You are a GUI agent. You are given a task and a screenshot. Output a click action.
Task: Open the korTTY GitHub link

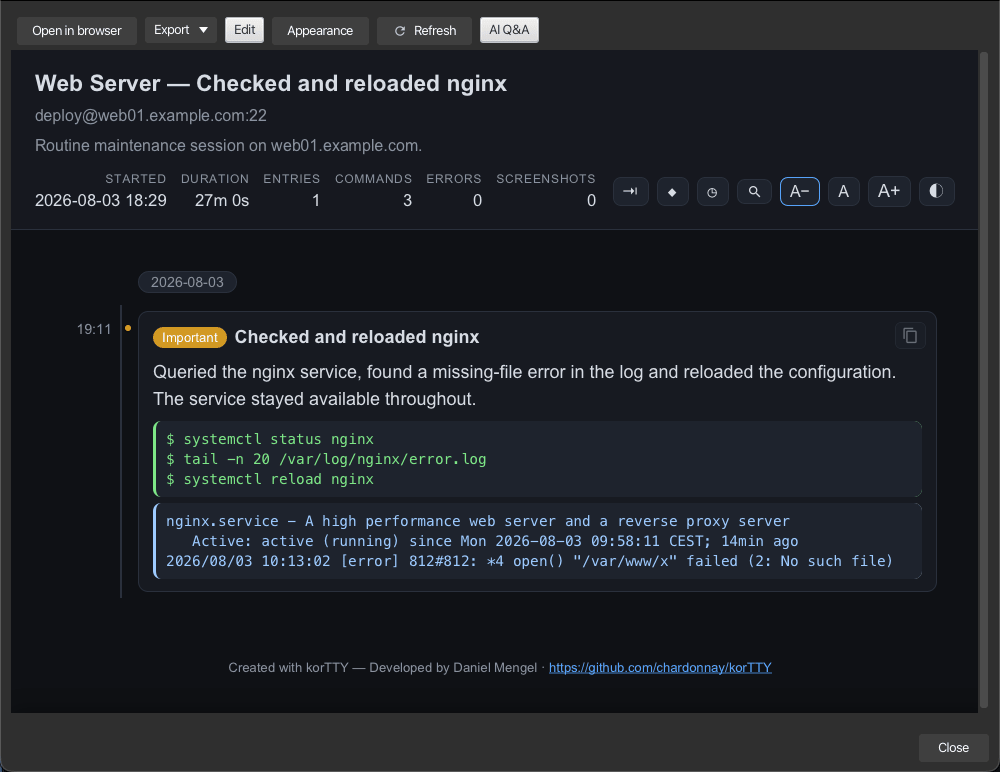pyautogui.click(x=660, y=667)
